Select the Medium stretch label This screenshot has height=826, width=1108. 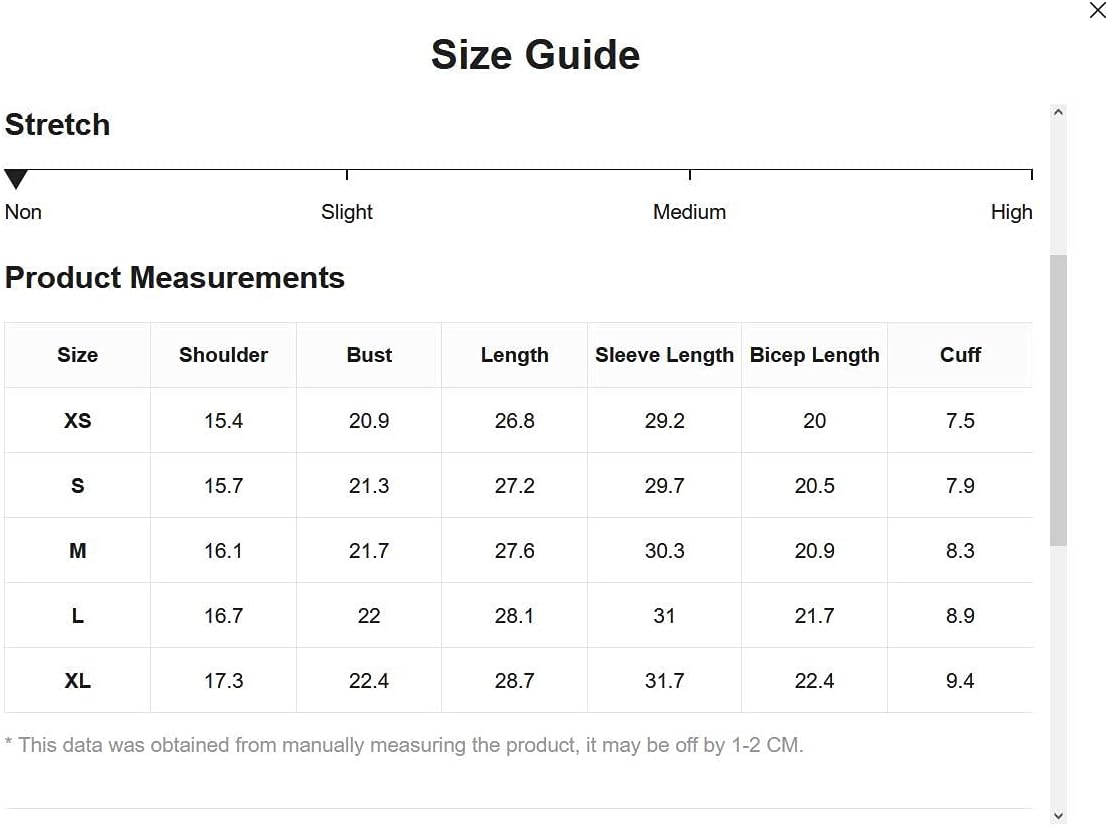click(689, 212)
